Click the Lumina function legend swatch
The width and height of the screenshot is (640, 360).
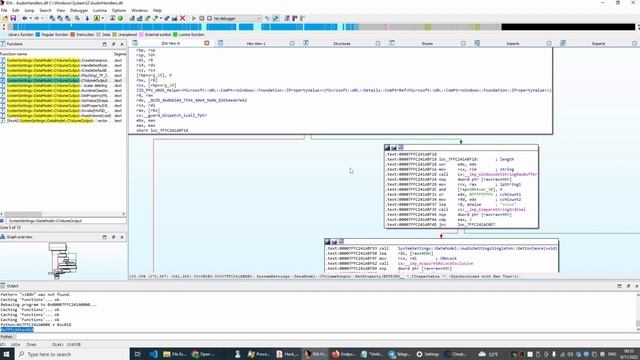[x=175, y=35]
